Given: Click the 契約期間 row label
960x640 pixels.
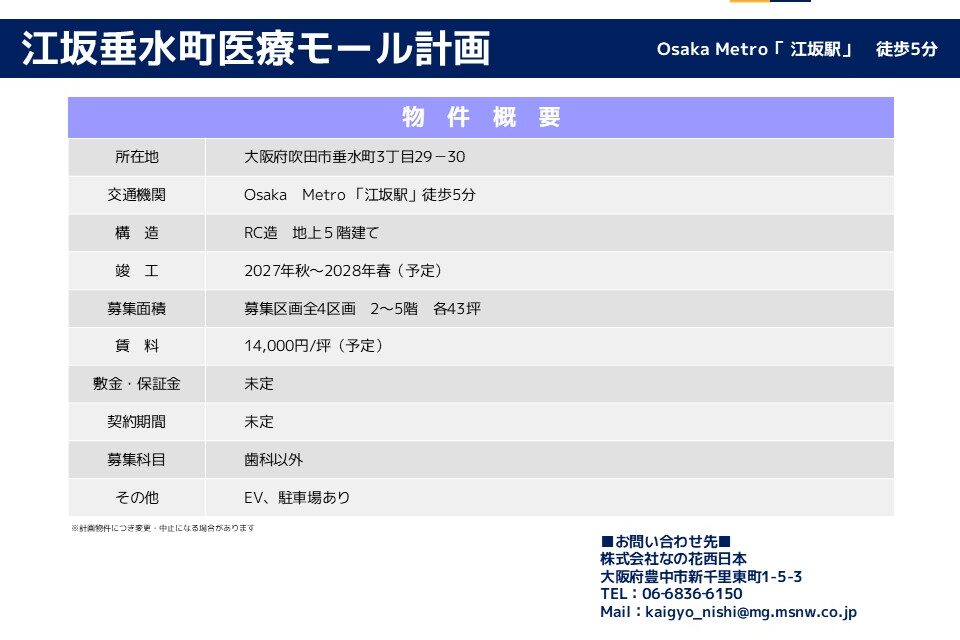Looking at the screenshot, I should click(x=137, y=422).
